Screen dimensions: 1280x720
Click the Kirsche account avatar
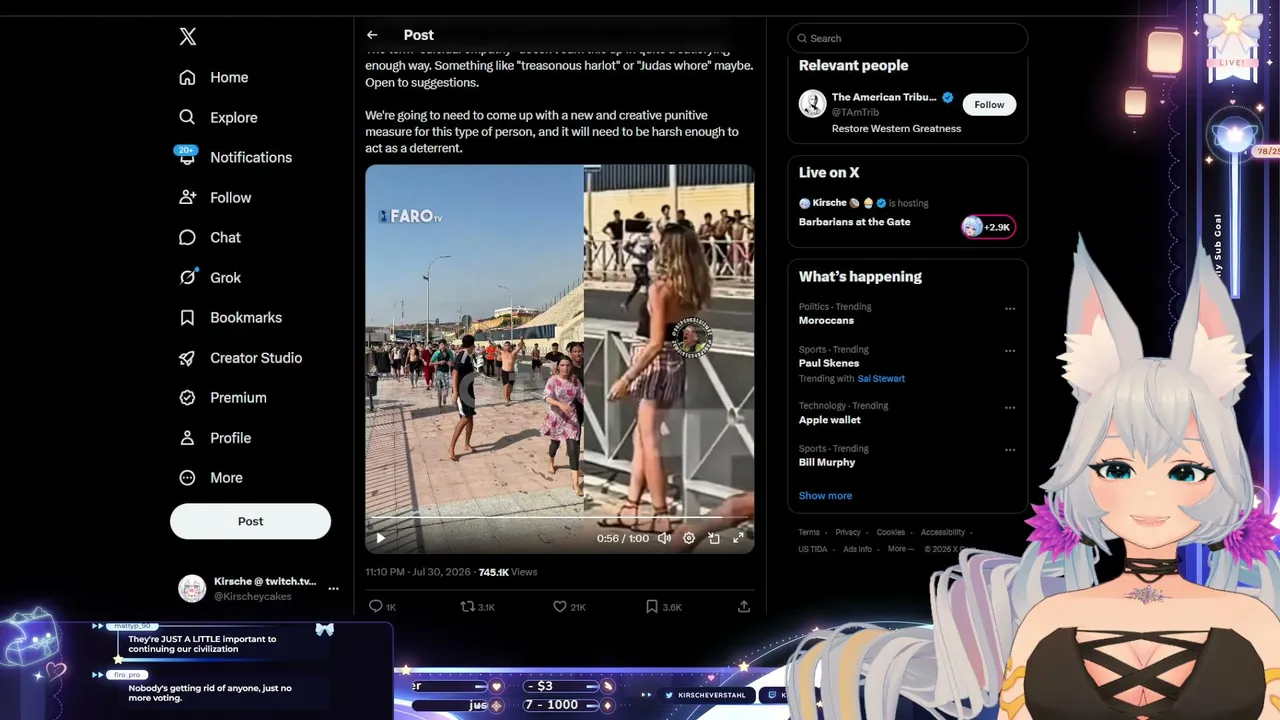click(192, 589)
